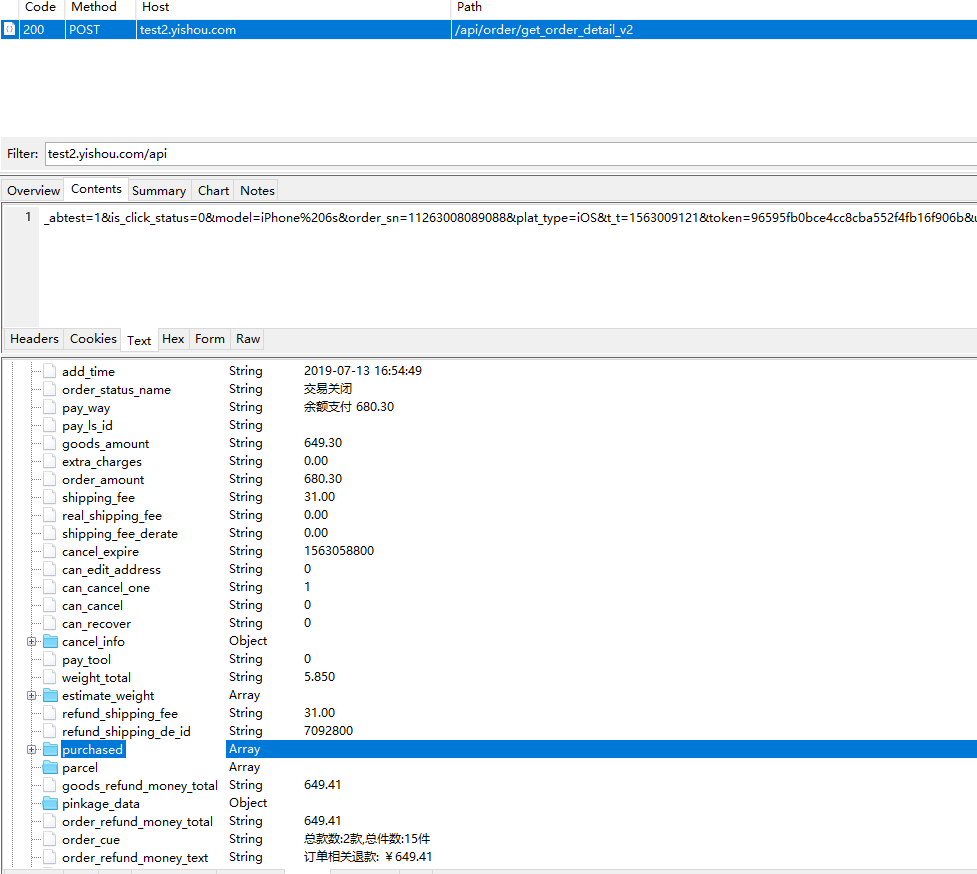Switch to the Contents tab
Screen dimensions: 977x874
tap(96, 189)
